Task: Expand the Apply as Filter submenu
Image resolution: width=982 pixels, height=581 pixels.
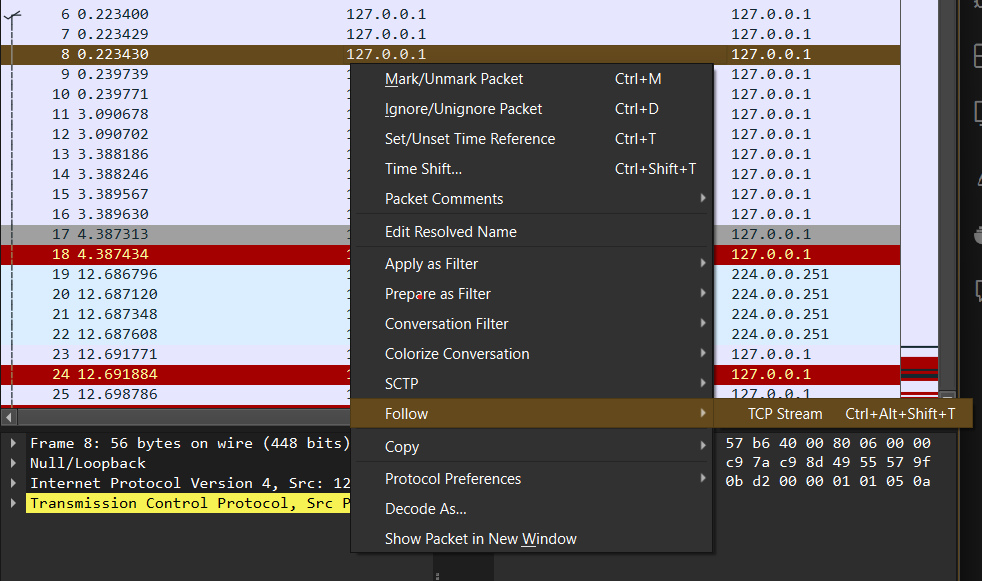Action: pos(431,264)
